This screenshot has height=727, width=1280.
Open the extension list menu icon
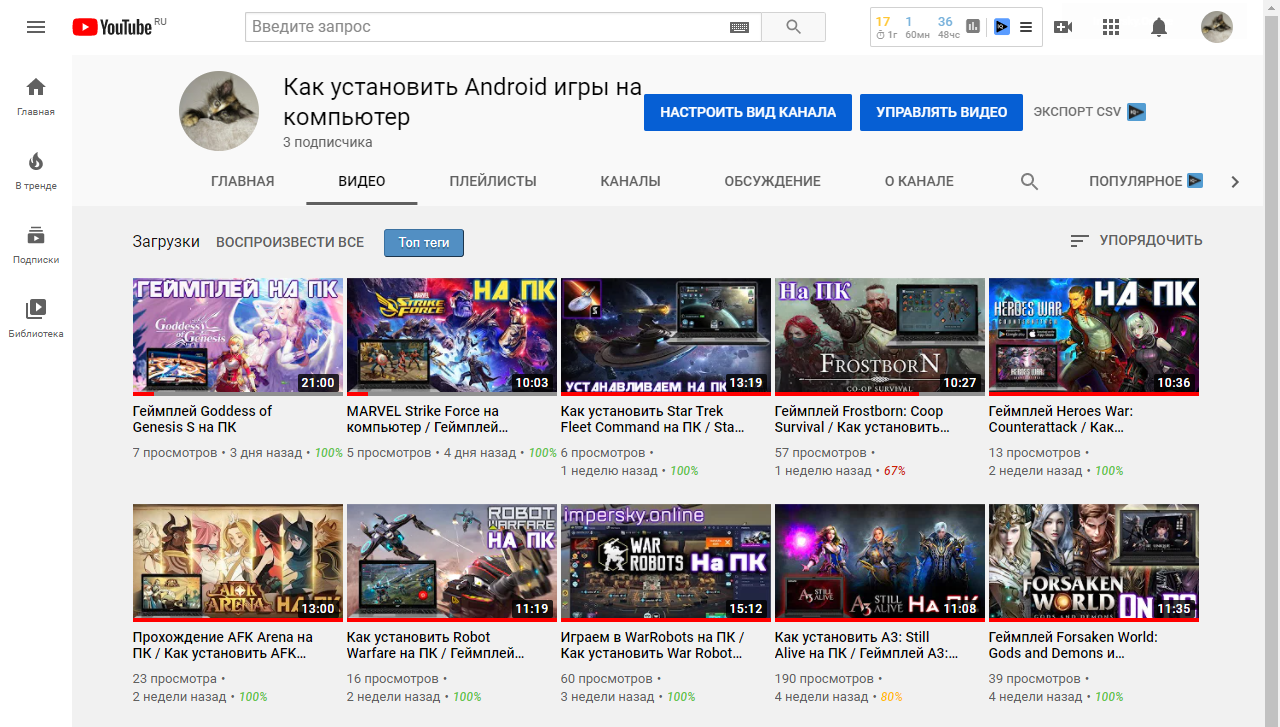coord(1026,27)
